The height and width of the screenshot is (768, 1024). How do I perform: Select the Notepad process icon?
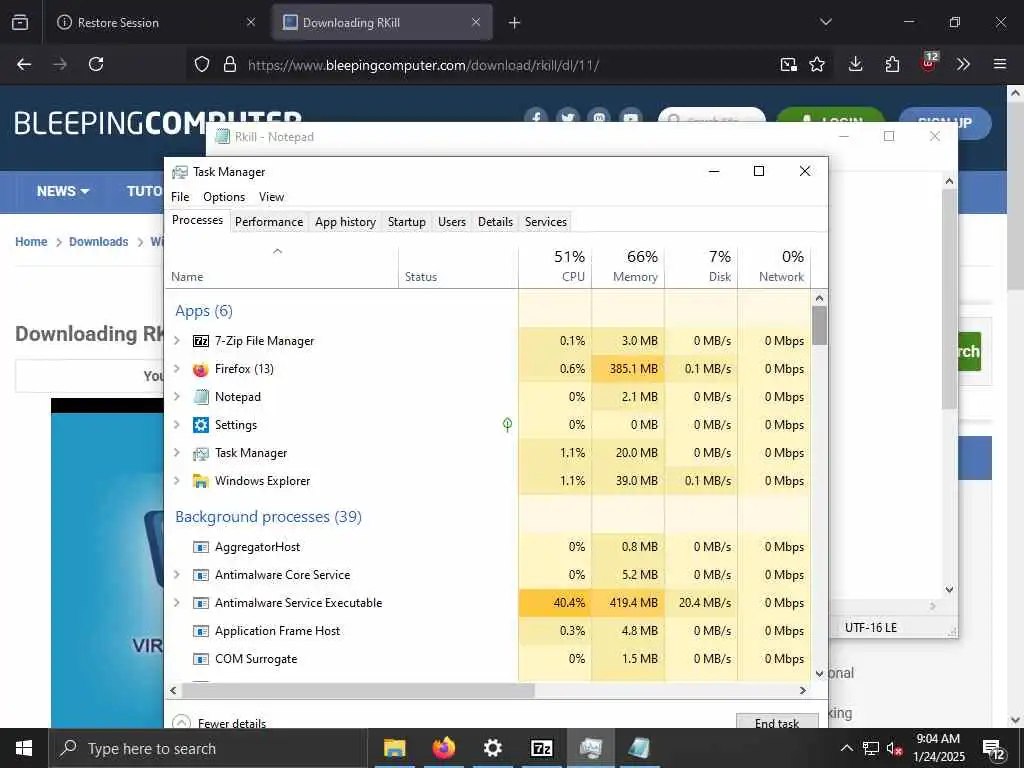pos(200,397)
